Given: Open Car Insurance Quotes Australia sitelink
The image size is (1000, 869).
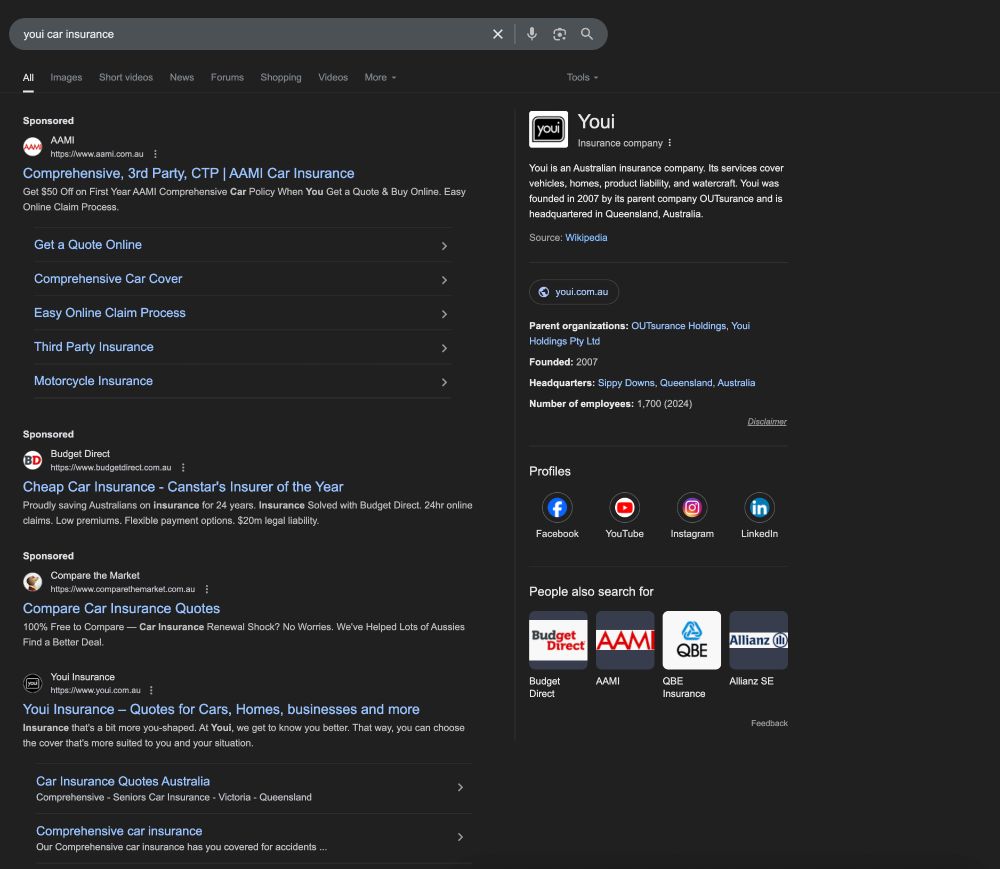Looking at the screenshot, I should (123, 782).
